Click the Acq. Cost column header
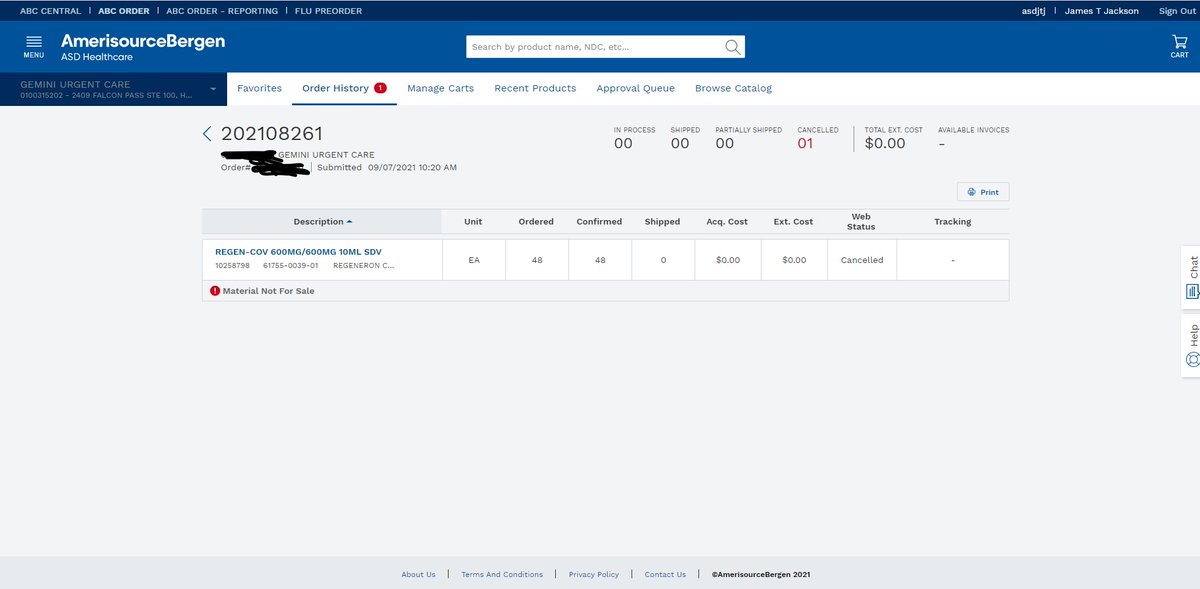This screenshot has width=1200, height=589. 727,222
